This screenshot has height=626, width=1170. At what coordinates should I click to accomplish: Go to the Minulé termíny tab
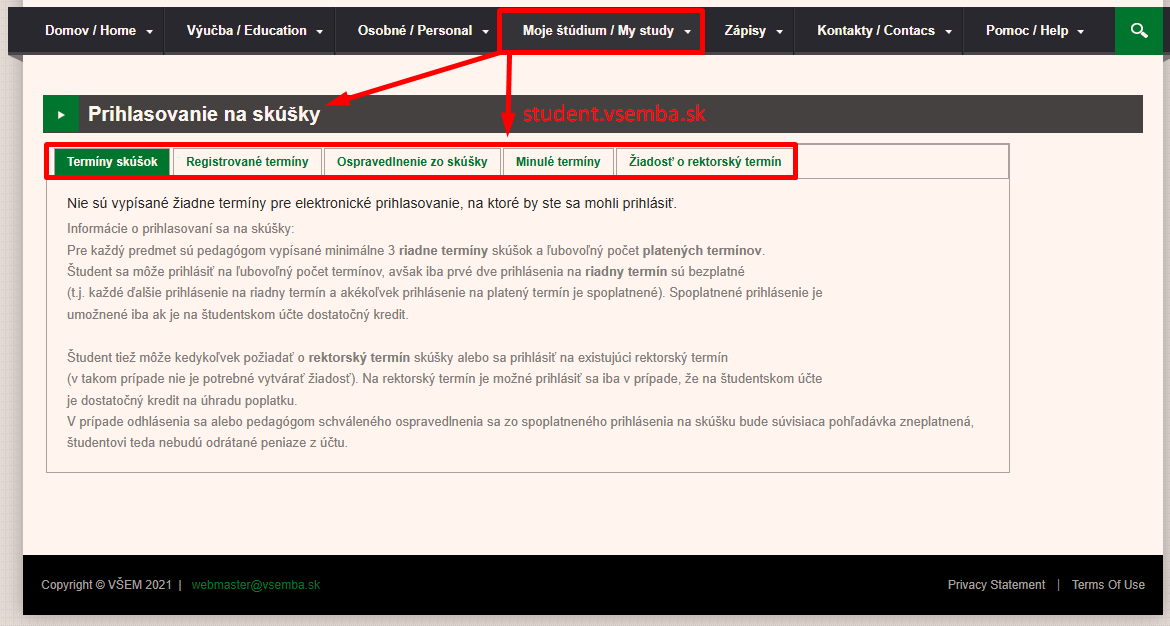coord(558,162)
